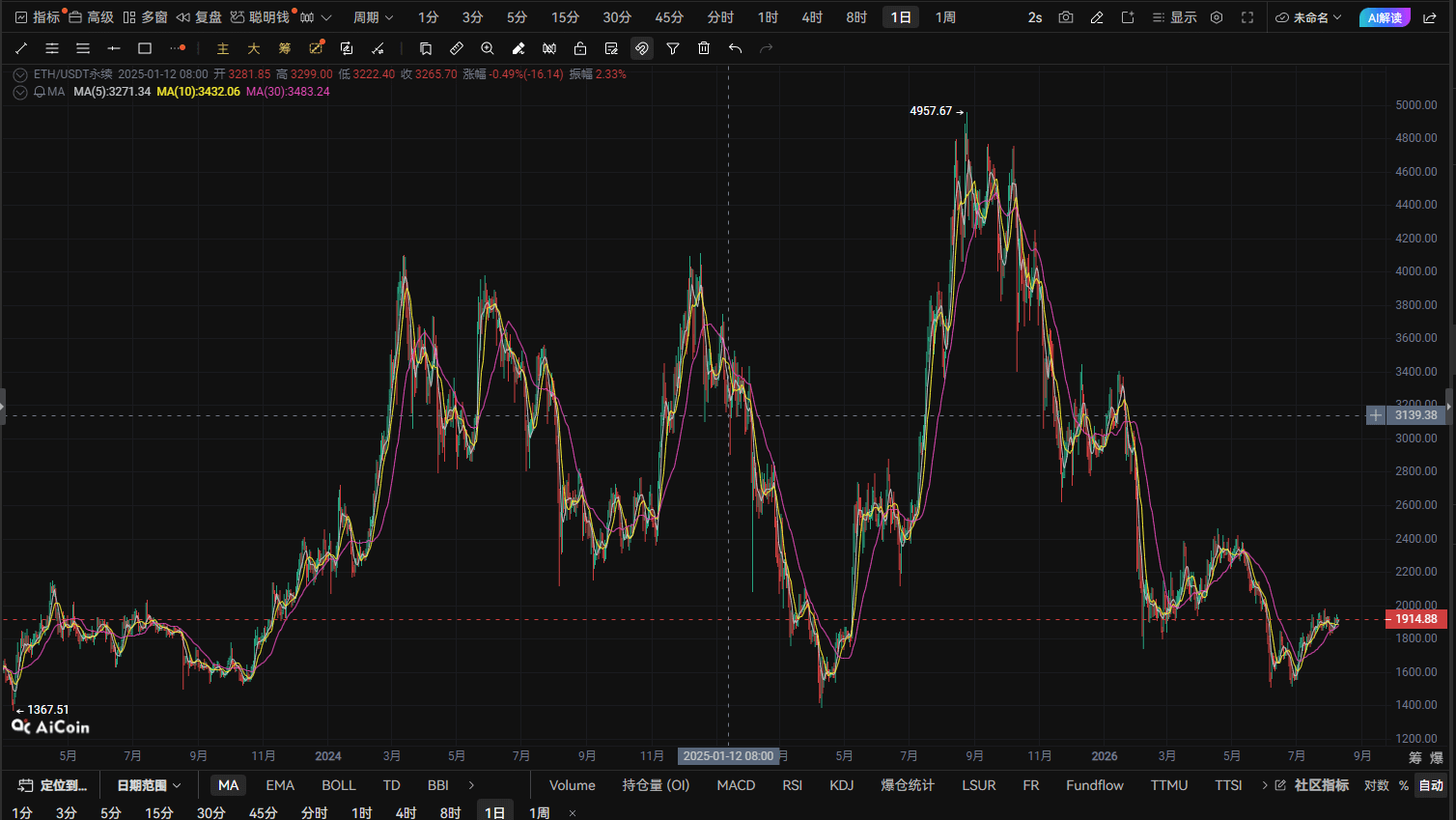This screenshot has height=820, width=1456.
Task: Click the 定位到 locate button
Action: tap(53, 785)
